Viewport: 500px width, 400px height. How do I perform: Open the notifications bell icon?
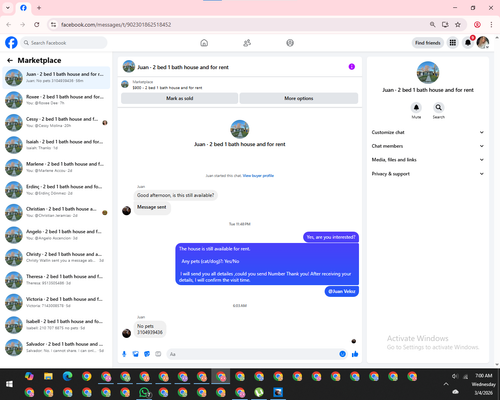(x=468, y=43)
